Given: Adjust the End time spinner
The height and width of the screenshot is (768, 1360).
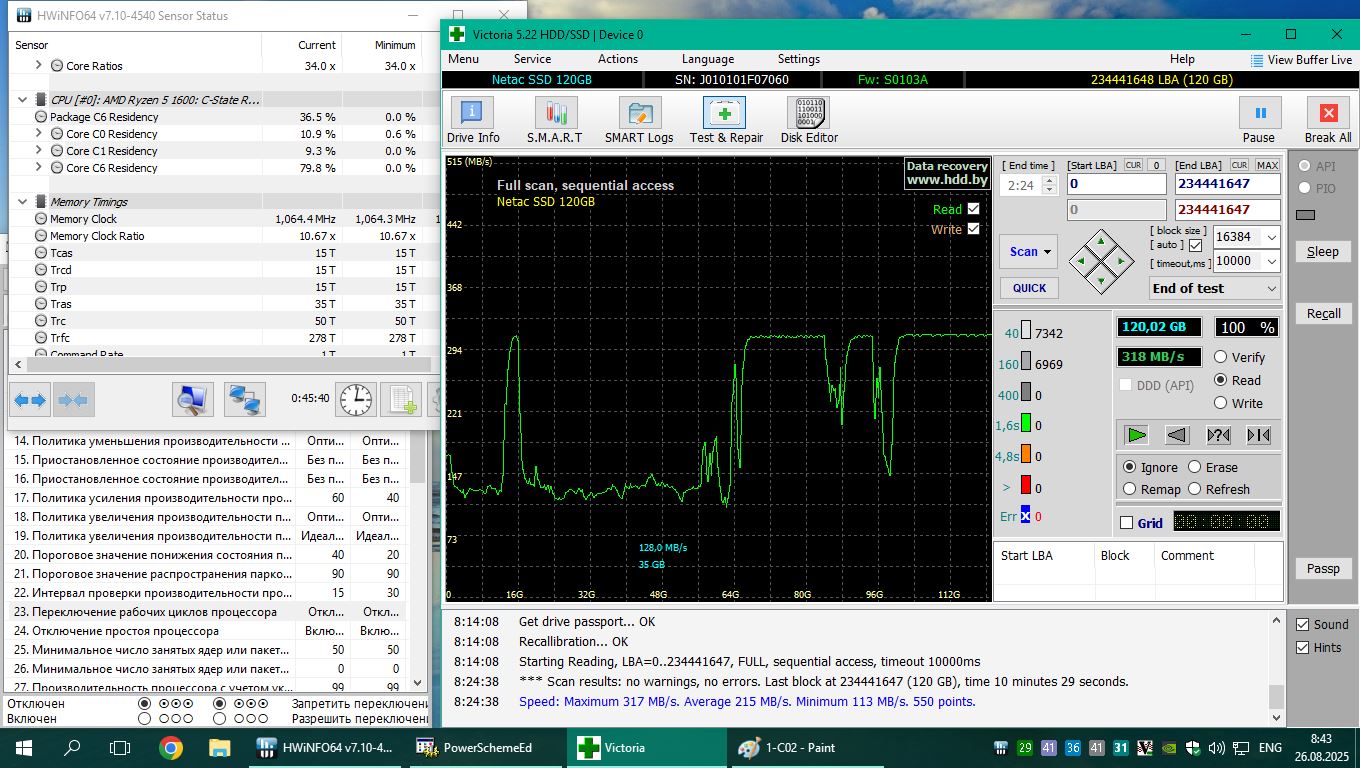Looking at the screenshot, I should [1049, 185].
